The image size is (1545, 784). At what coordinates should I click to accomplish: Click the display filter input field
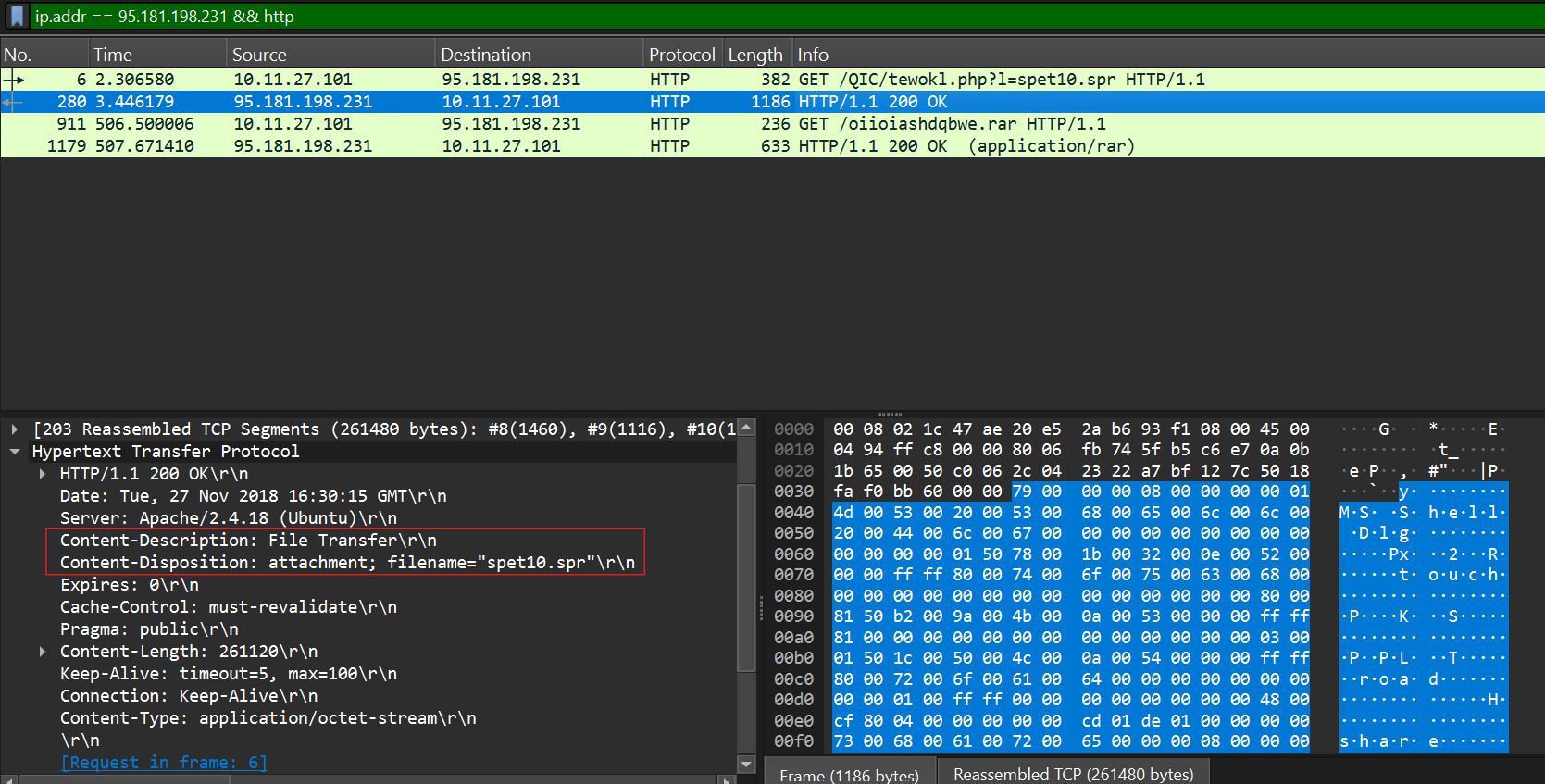(787, 16)
